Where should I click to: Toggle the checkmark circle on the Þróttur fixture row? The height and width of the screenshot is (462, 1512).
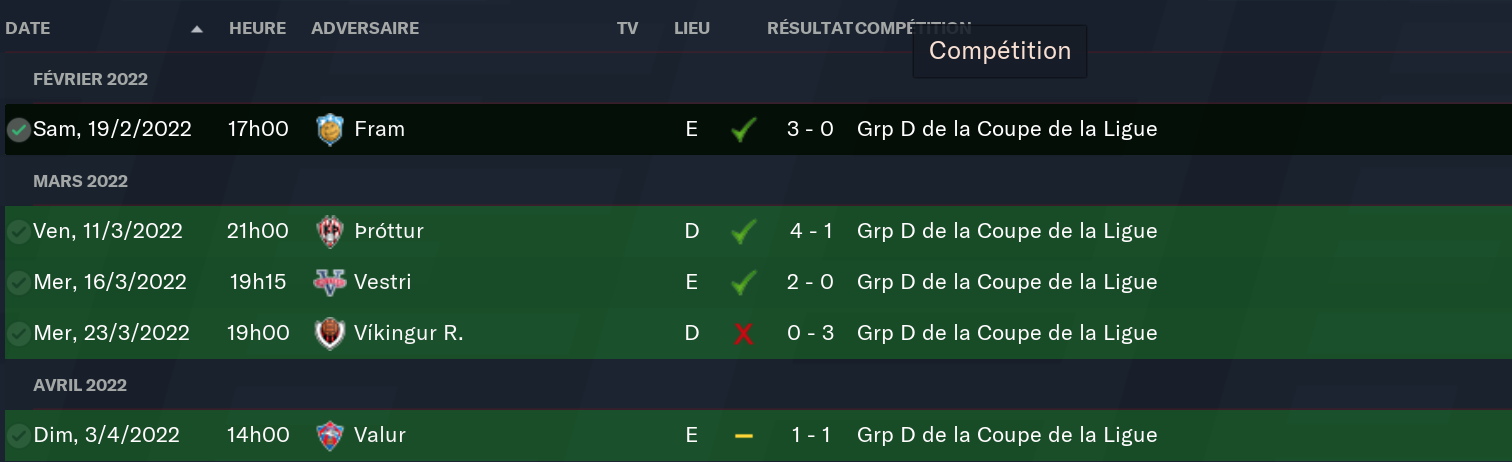[x=18, y=232]
